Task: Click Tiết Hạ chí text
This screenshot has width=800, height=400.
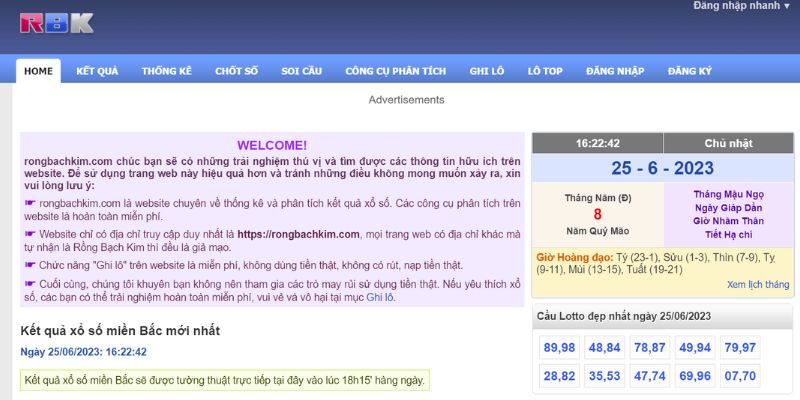Action: pos(729,235)
